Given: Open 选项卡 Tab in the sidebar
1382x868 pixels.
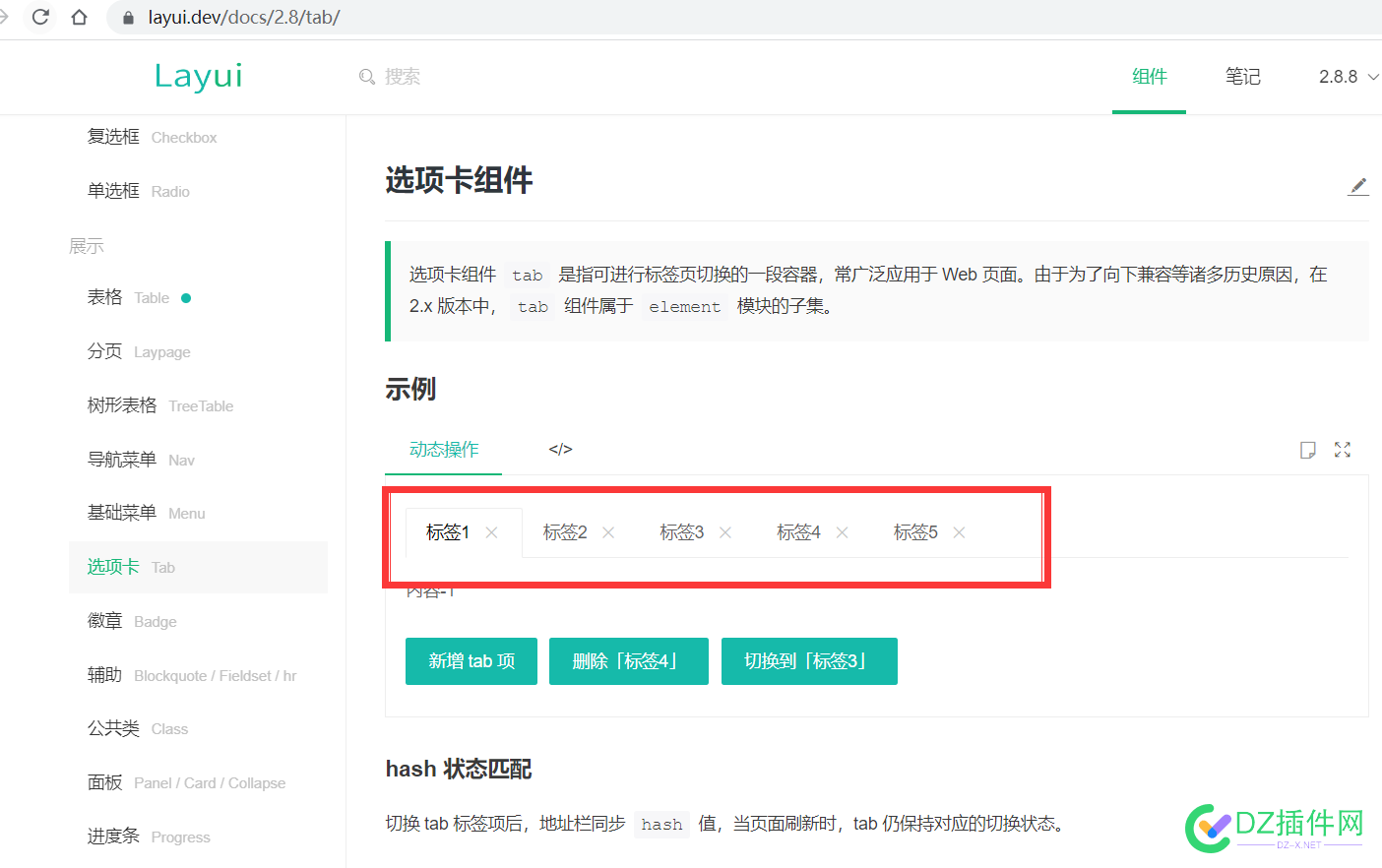Looking at the screenshot, I should click(x=198, y=567).
